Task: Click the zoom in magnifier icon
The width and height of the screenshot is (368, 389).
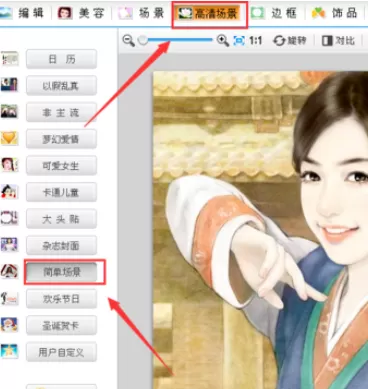Action: (x=223, y=41)
